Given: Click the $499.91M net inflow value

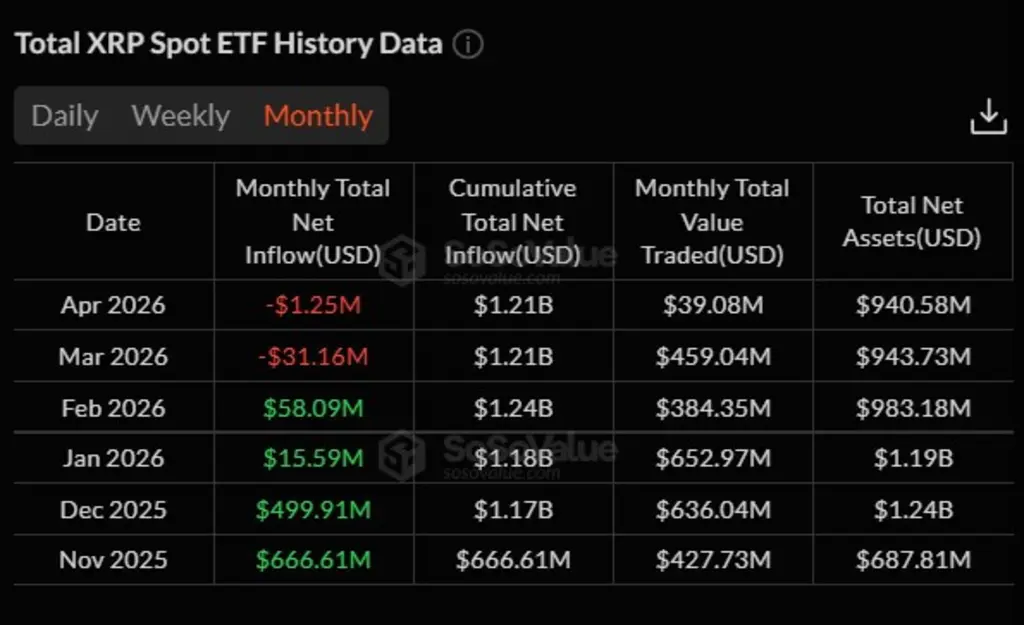Looking at the screenshot, I should (x=313, y=509).
